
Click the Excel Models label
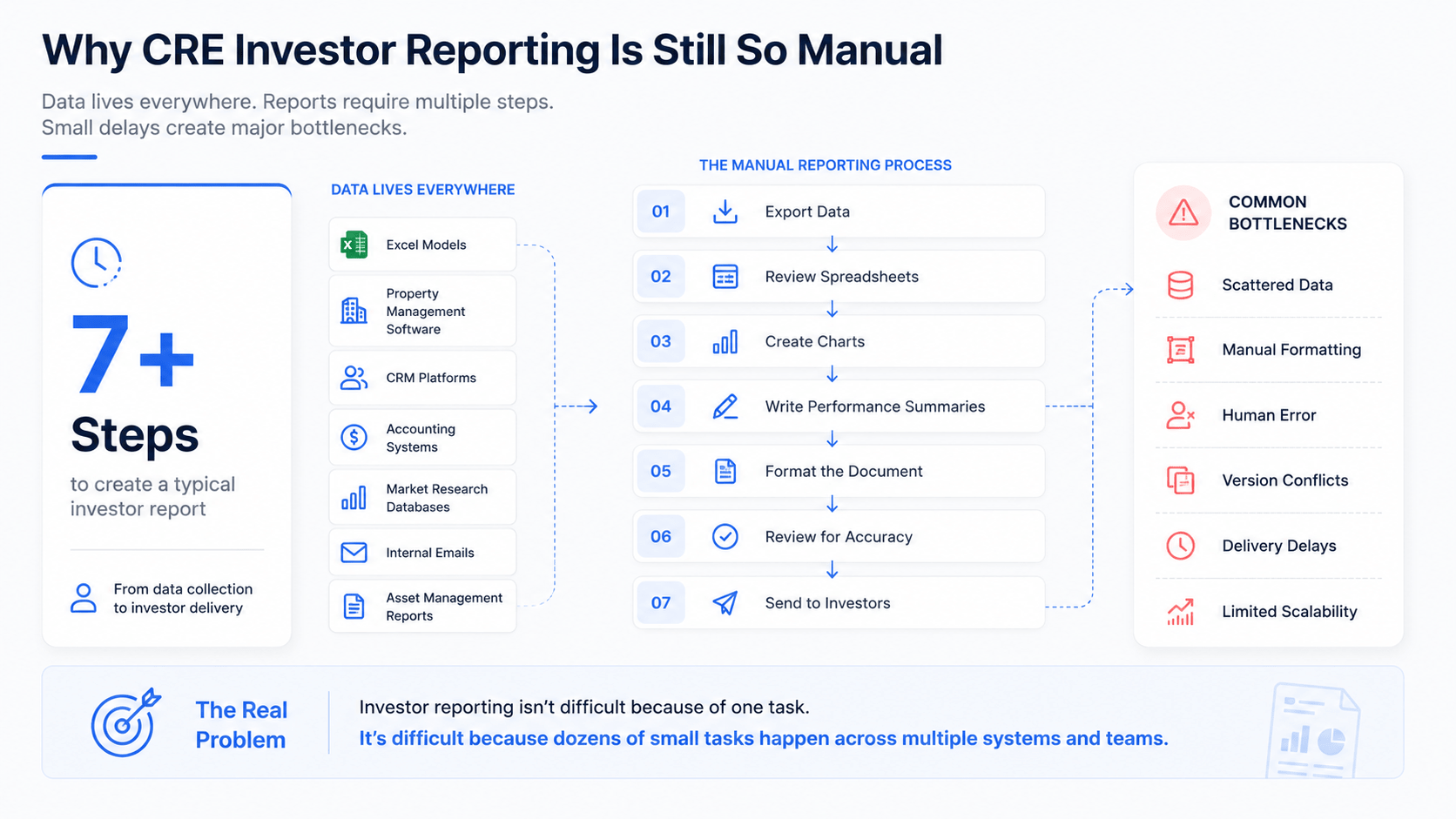426,245
